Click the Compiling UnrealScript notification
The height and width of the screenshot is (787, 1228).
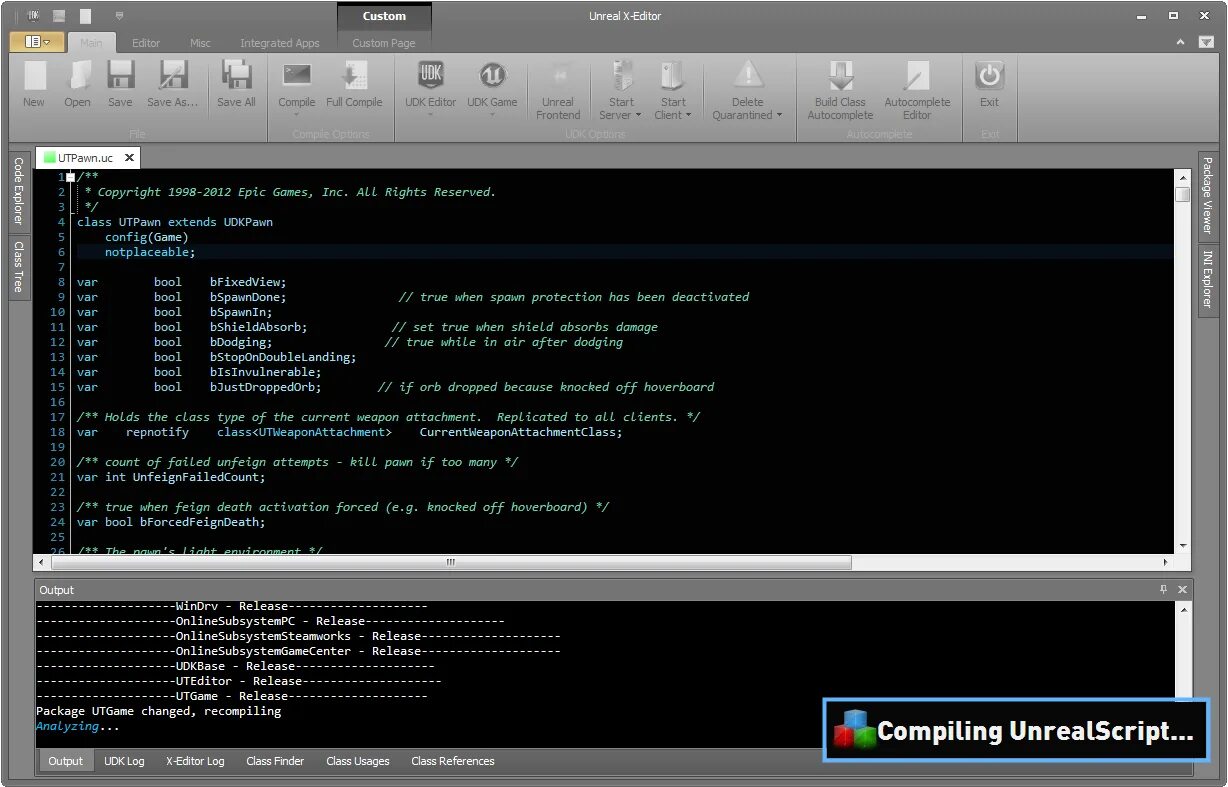1016,730
